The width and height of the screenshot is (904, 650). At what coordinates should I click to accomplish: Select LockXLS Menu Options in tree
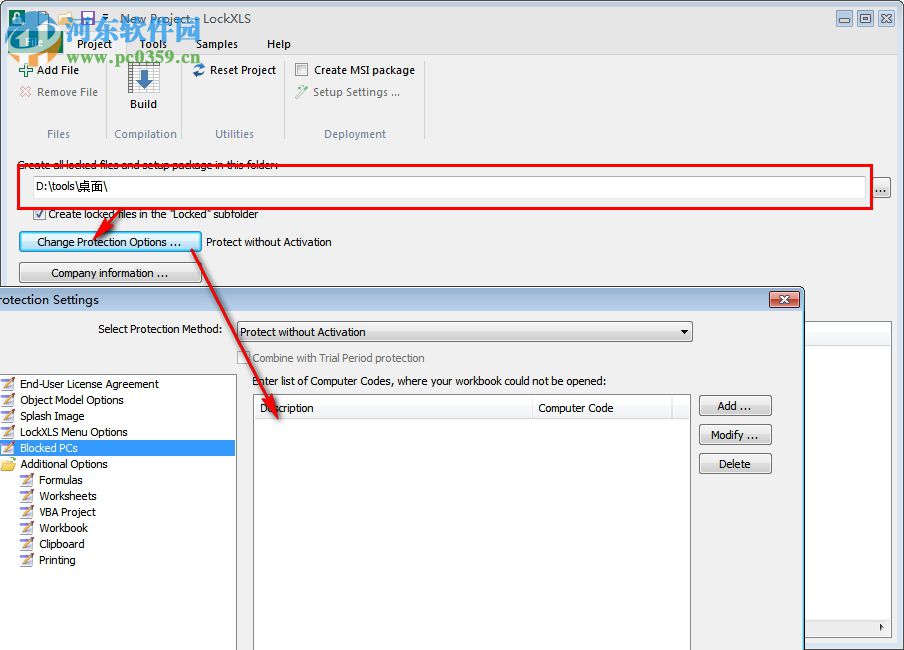pyautogui.click(x=73, y=432)
